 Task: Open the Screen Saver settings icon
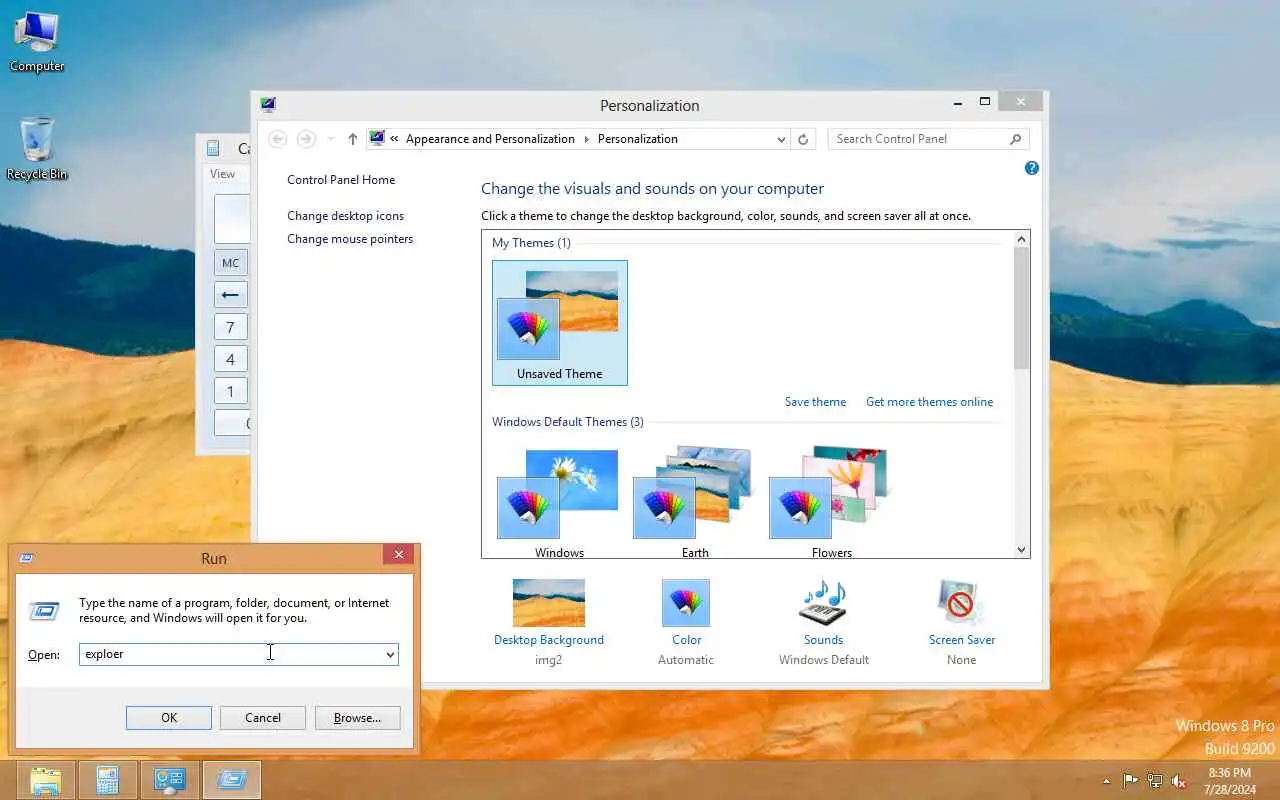click(961, 603)
